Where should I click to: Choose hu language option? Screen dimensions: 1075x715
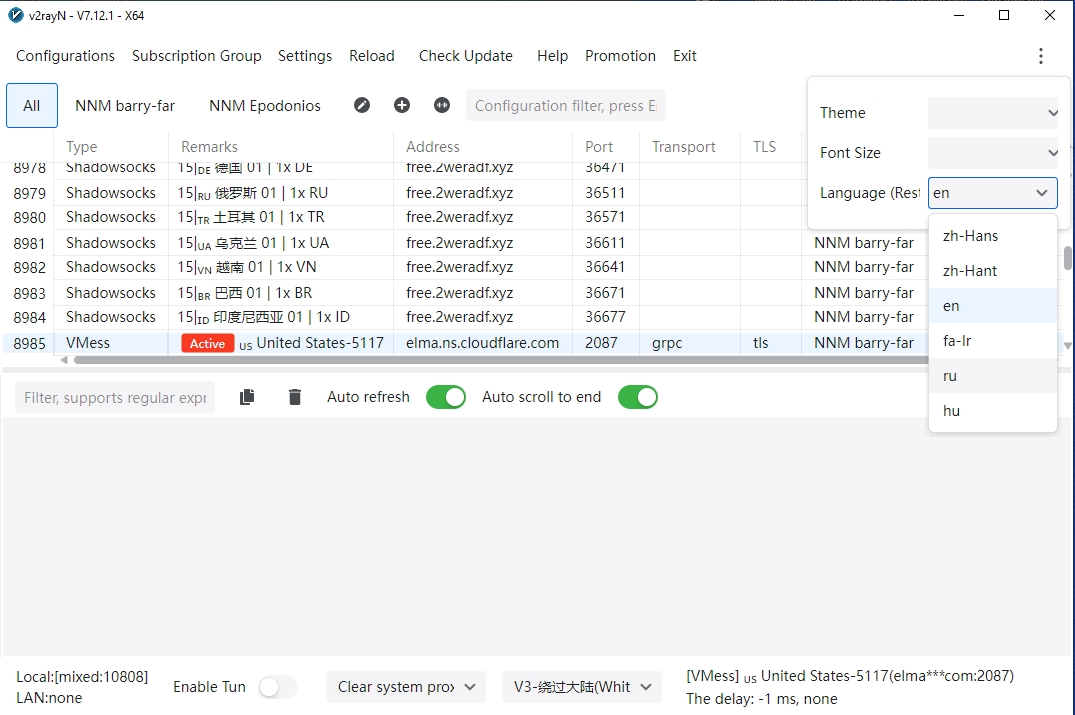993,411
